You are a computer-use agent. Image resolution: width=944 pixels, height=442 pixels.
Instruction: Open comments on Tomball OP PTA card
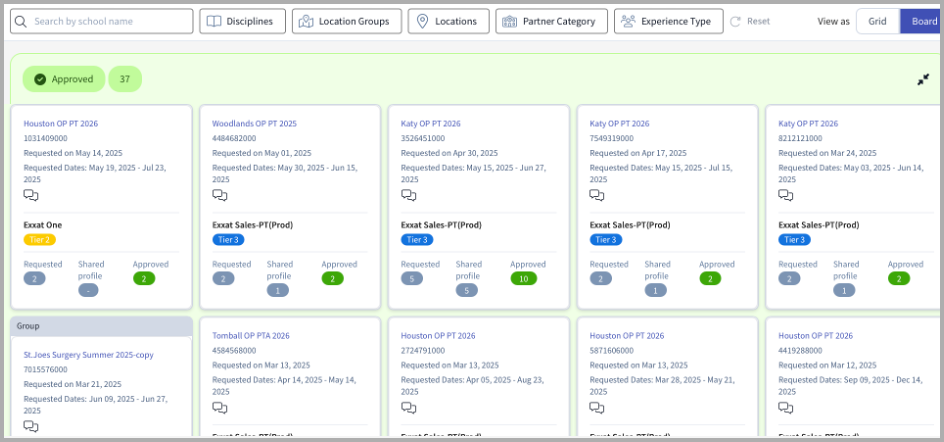point(220,408)
